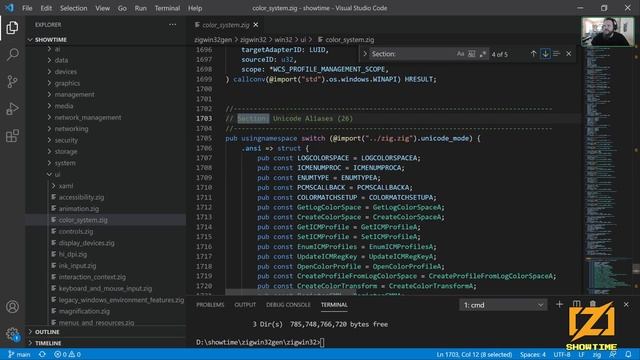Create a new terminal with plus icon

pyautogui.click(x=559, y=304)
